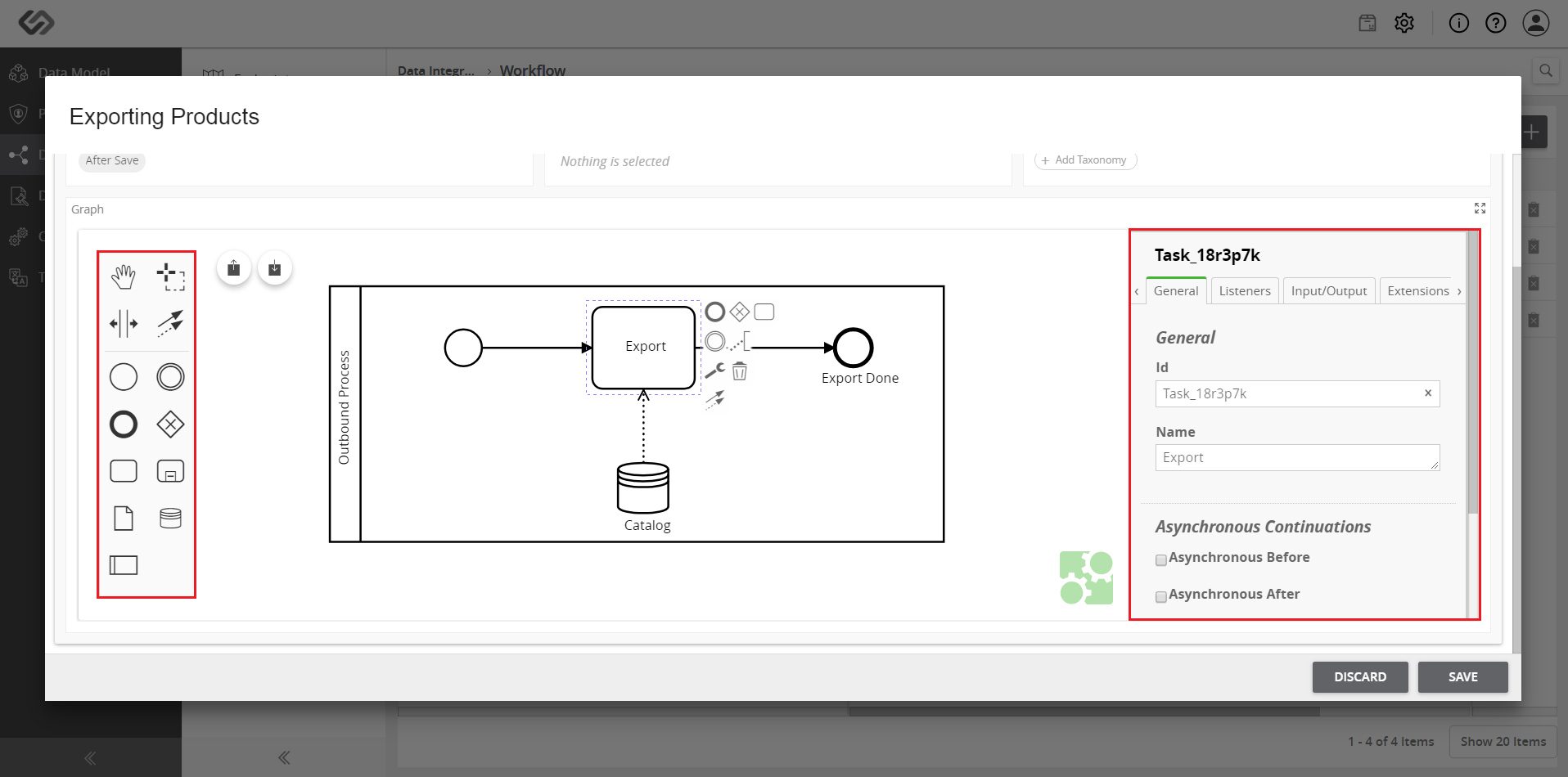This screenshot has height=777, width=1568.
Task: Activate the hand tool in palette
Action: coord(124,277)
